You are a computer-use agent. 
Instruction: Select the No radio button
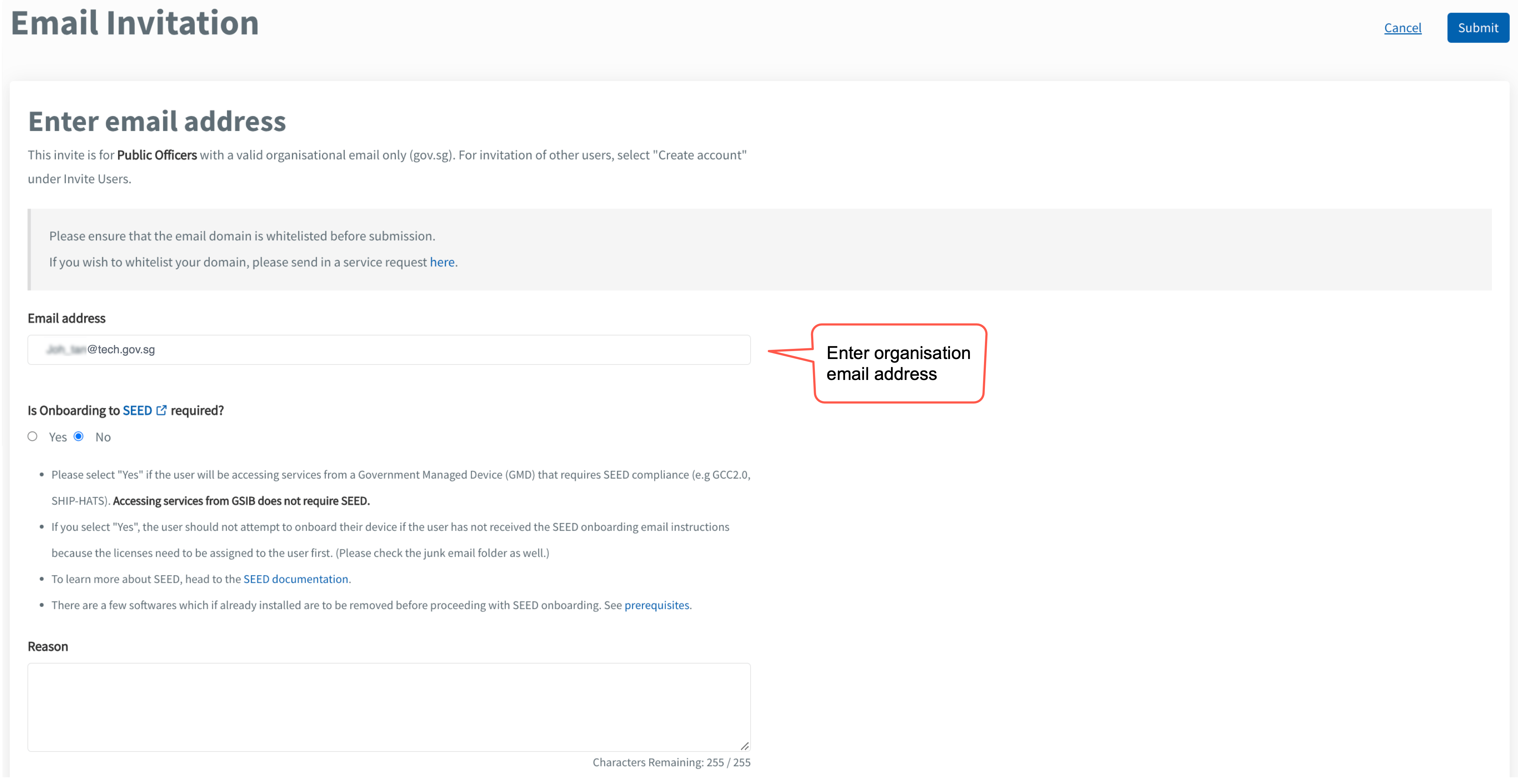click(78, 436)
